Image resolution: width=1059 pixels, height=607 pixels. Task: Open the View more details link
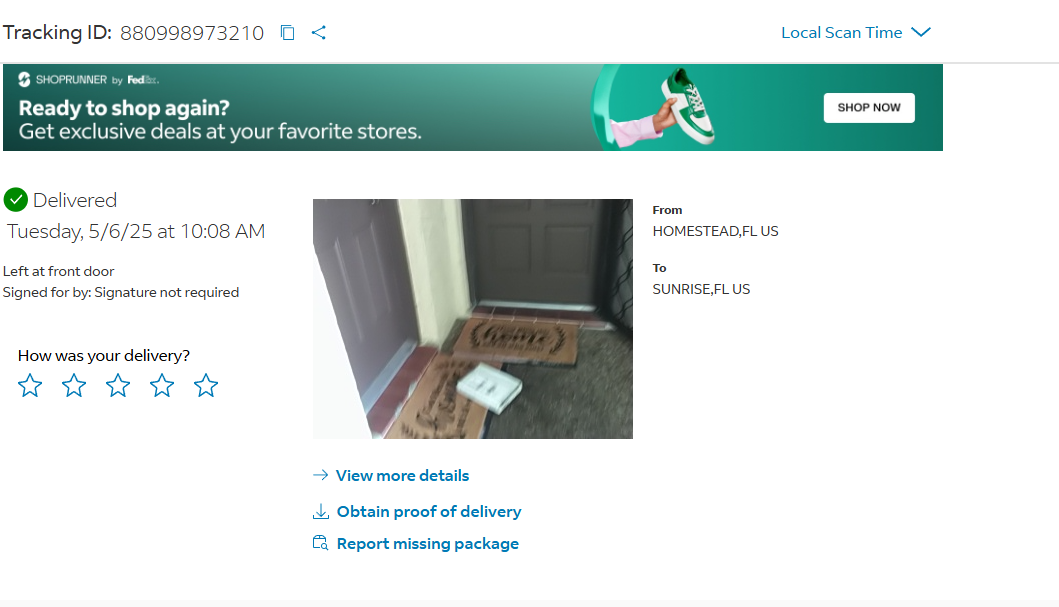tap(402, 476)
